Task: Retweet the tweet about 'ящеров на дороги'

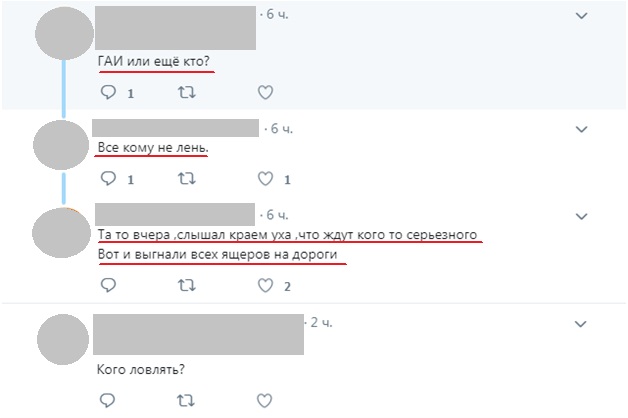Action: [187, 285]
